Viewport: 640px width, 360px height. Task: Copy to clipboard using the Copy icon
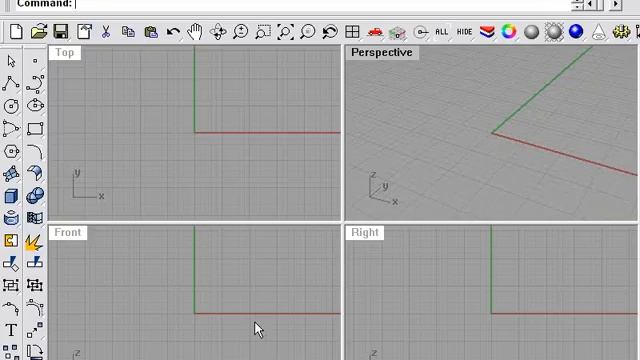[128, 31]
